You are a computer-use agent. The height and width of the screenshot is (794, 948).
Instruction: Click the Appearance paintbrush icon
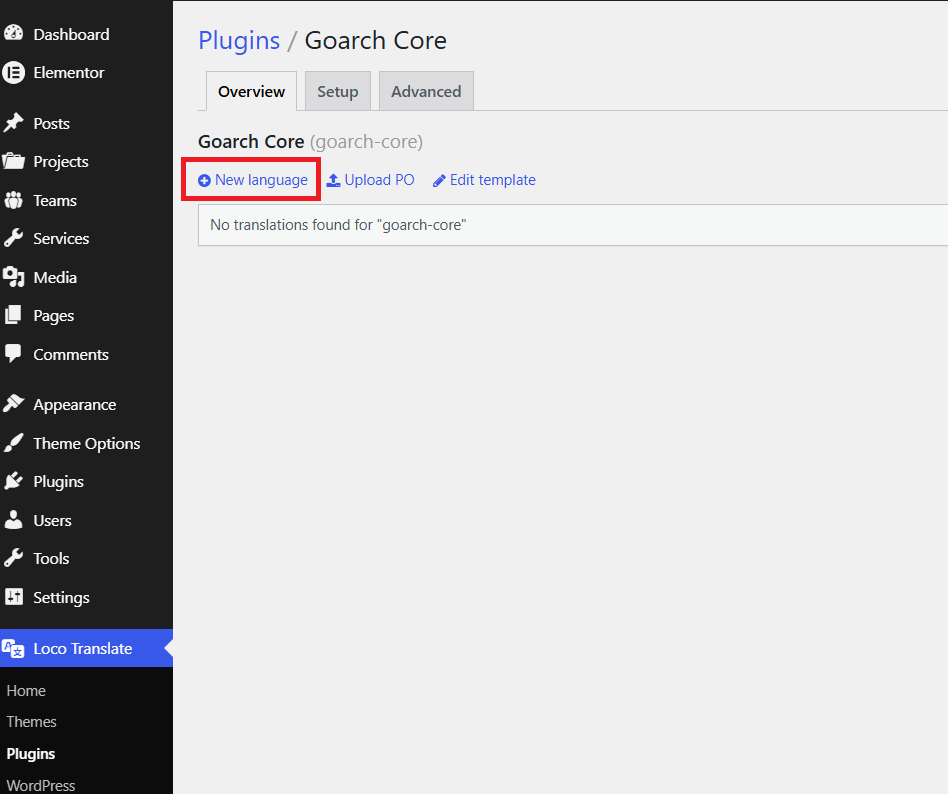pos(13,404)
